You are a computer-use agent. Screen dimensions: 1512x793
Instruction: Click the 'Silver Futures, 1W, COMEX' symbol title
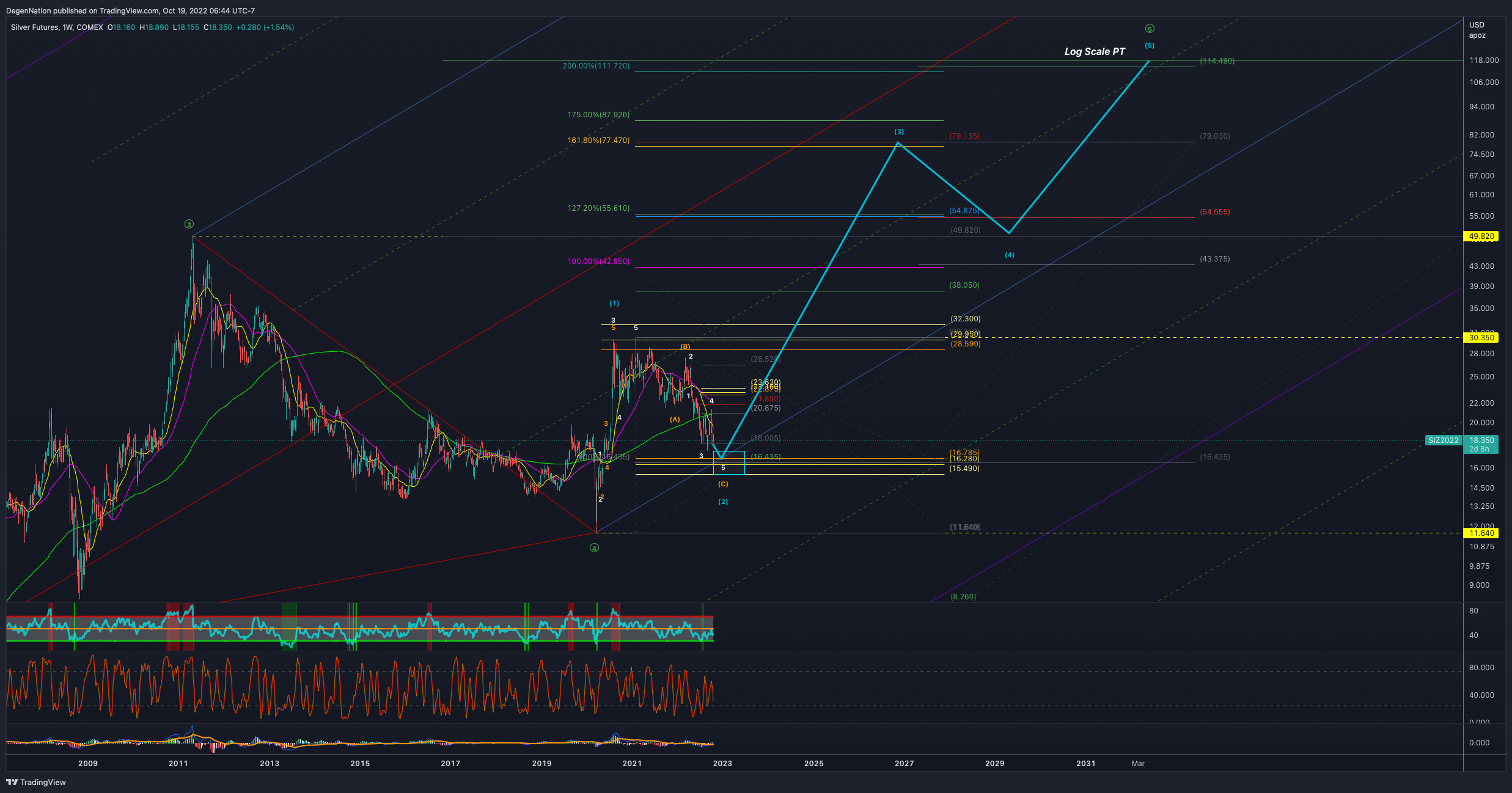pyautogui.click(x=57, y=27)
